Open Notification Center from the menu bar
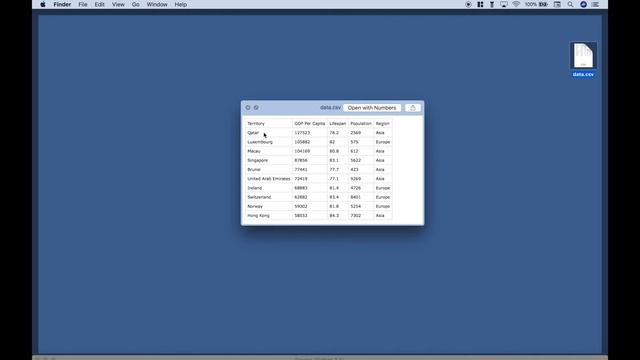640x360 pixels. pyautogui.click(x=596, y=4)
